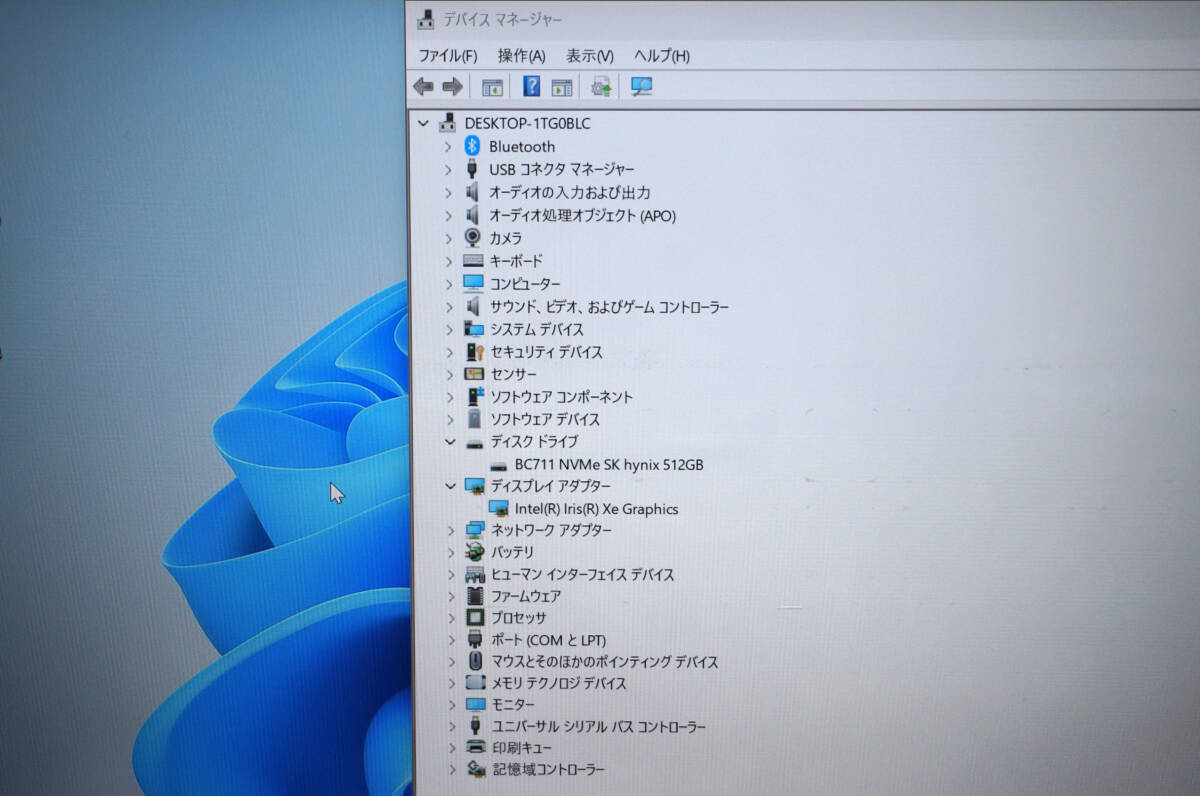Click the Back arrow toolbar icon
Image resolution: width=1200 pixels, height=796 pixels.
pyautogui.click(x=424, y=87)
